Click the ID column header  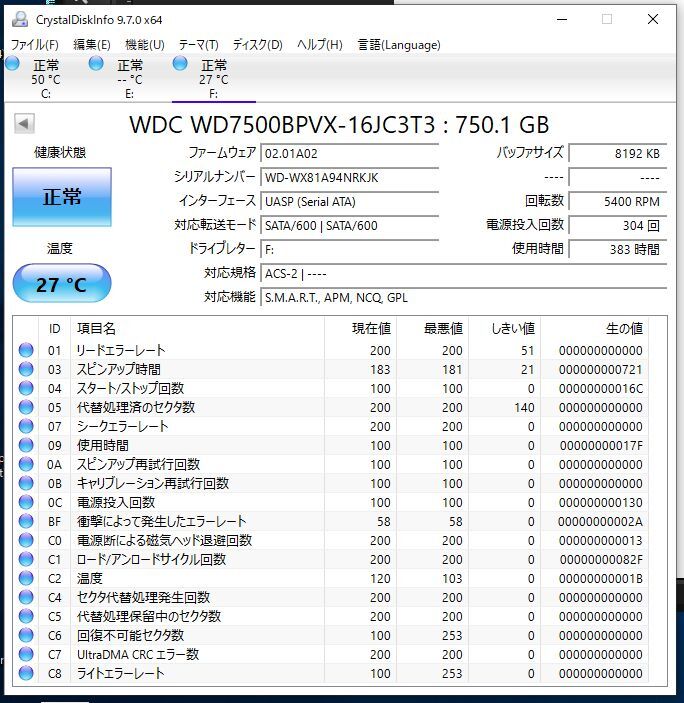55,329
